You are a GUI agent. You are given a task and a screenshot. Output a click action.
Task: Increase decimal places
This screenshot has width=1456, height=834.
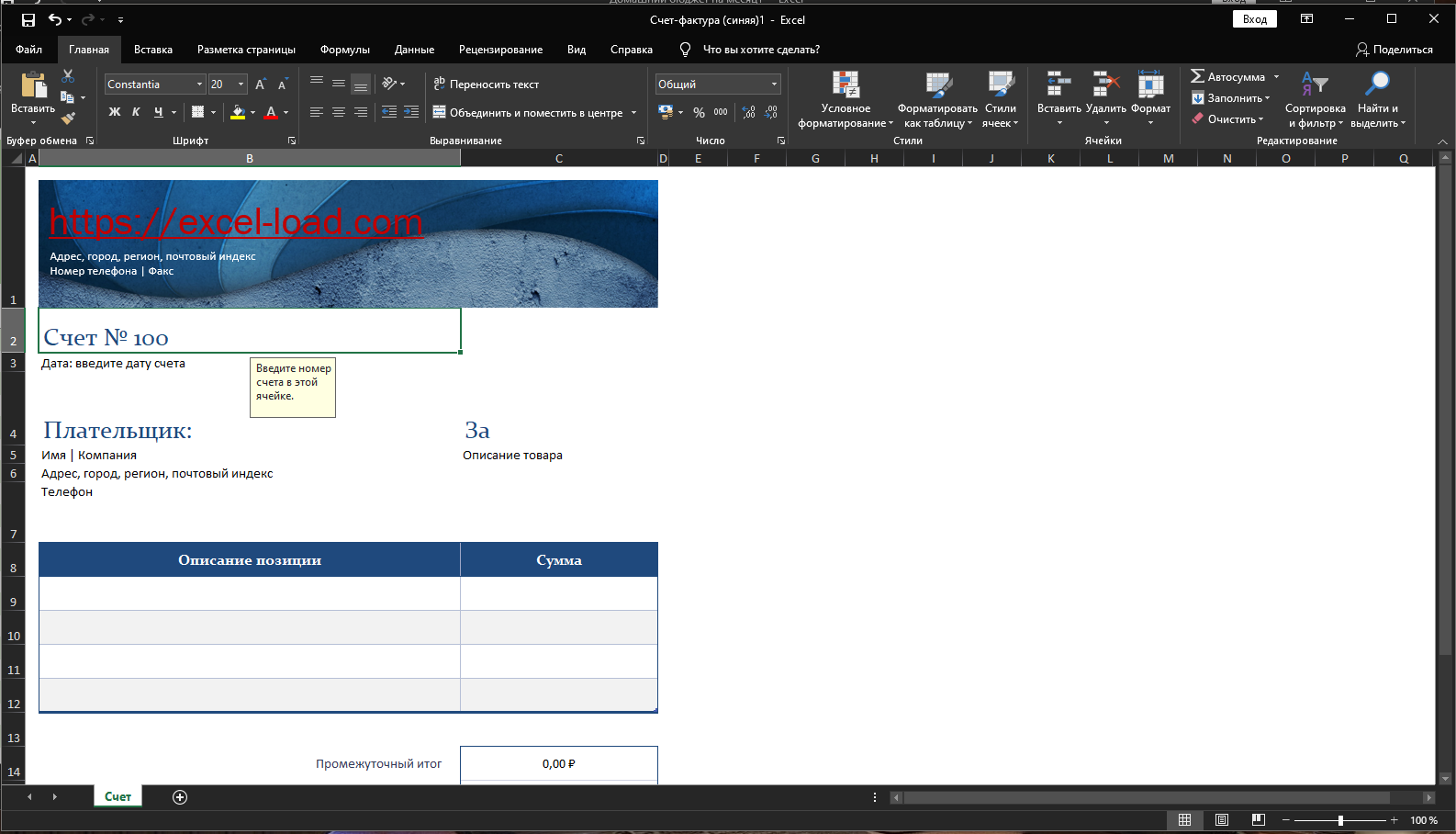click(749, 112)
